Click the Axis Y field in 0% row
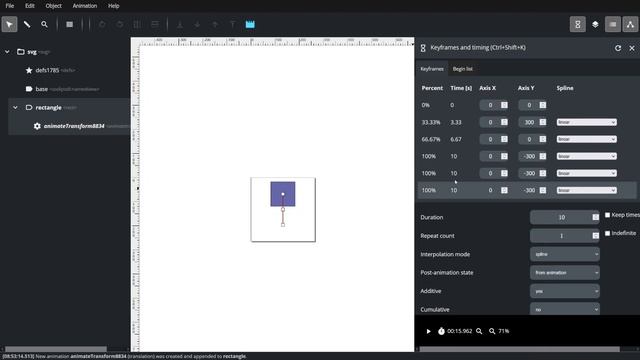 (x=529, y=105)
